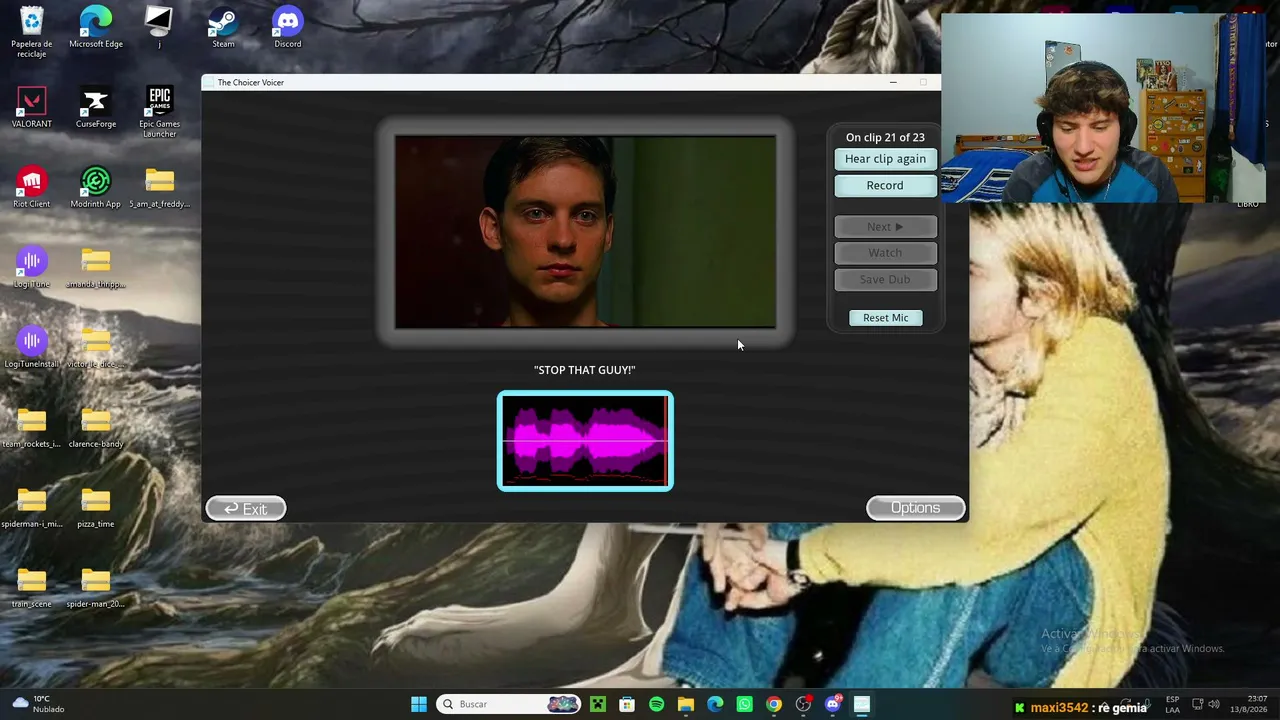Screen dimensions: 1280x720
Task: Select the LogiTuneInstall desktop icon
Action: (32, 347)
